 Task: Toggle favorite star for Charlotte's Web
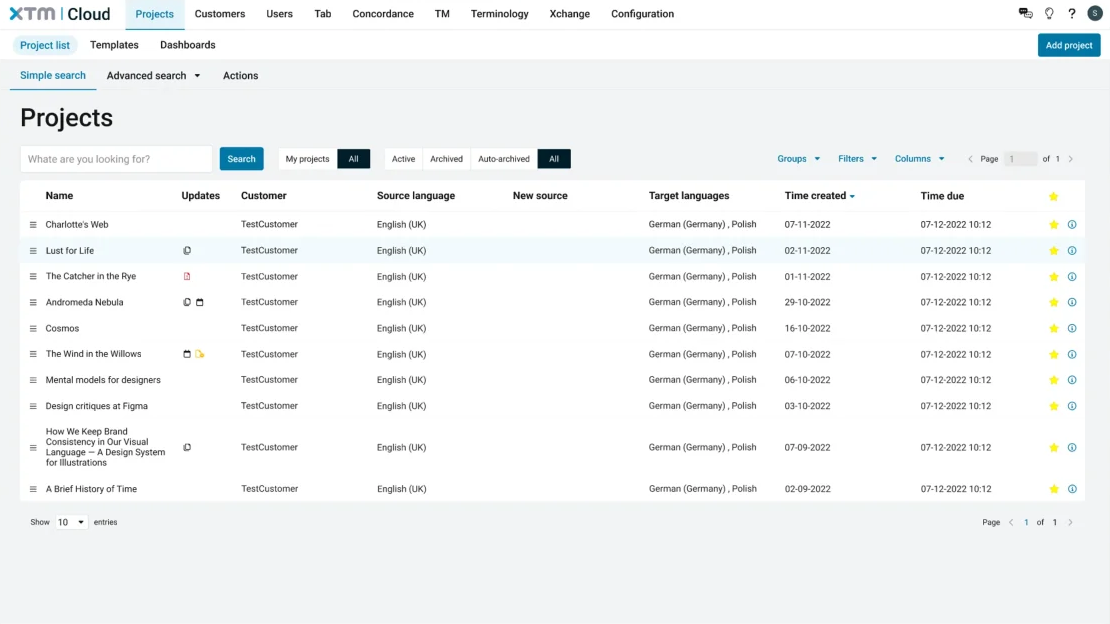pyautogui.click(x=1053, y=225)
